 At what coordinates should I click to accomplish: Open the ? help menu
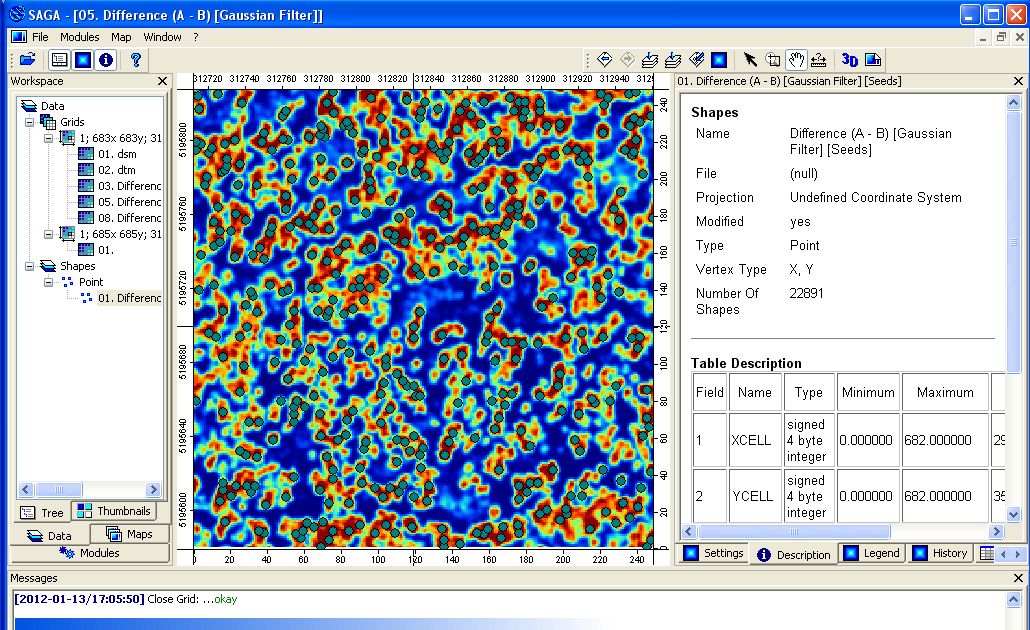pyautogui.click(x=196, y=37)
